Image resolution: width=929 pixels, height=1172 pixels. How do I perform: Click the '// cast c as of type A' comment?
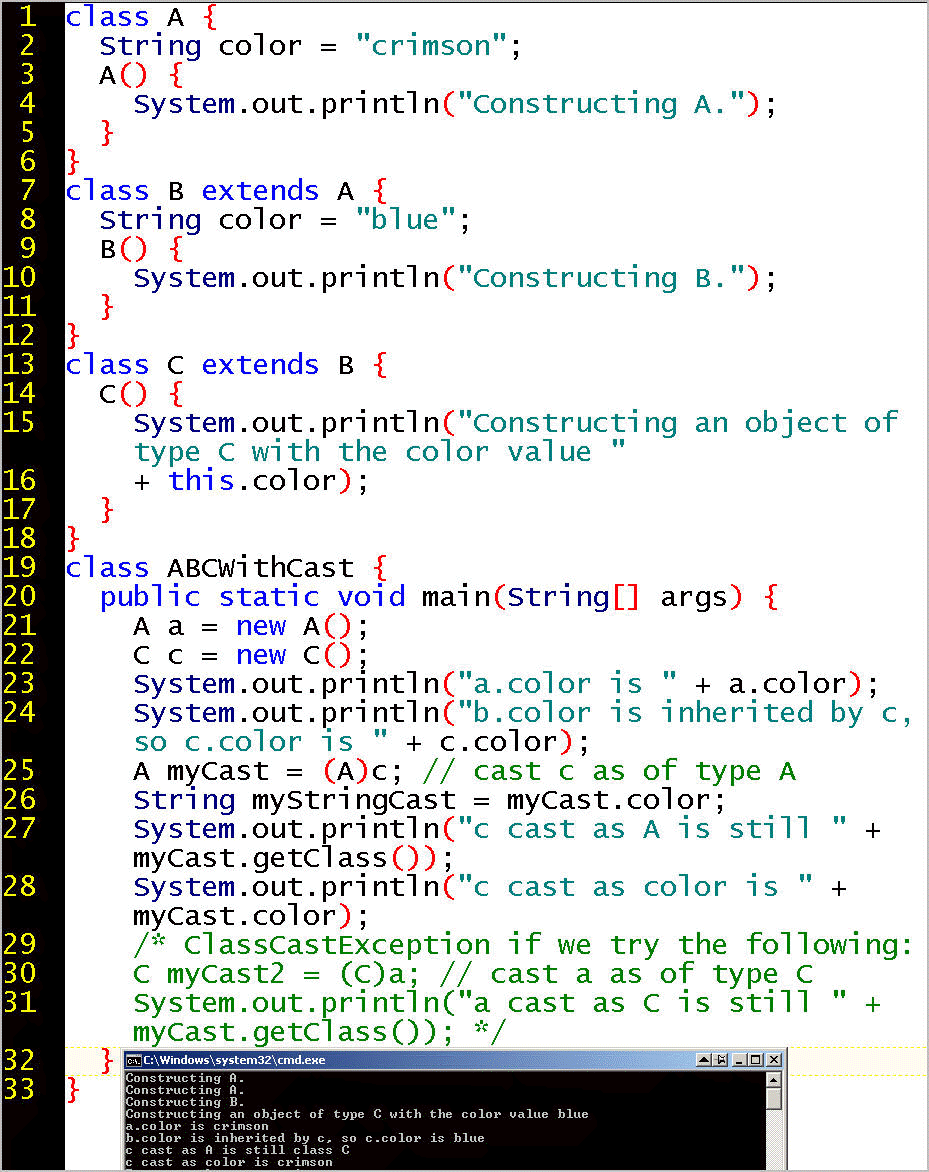pyautogui.click(x=608, y=771)
